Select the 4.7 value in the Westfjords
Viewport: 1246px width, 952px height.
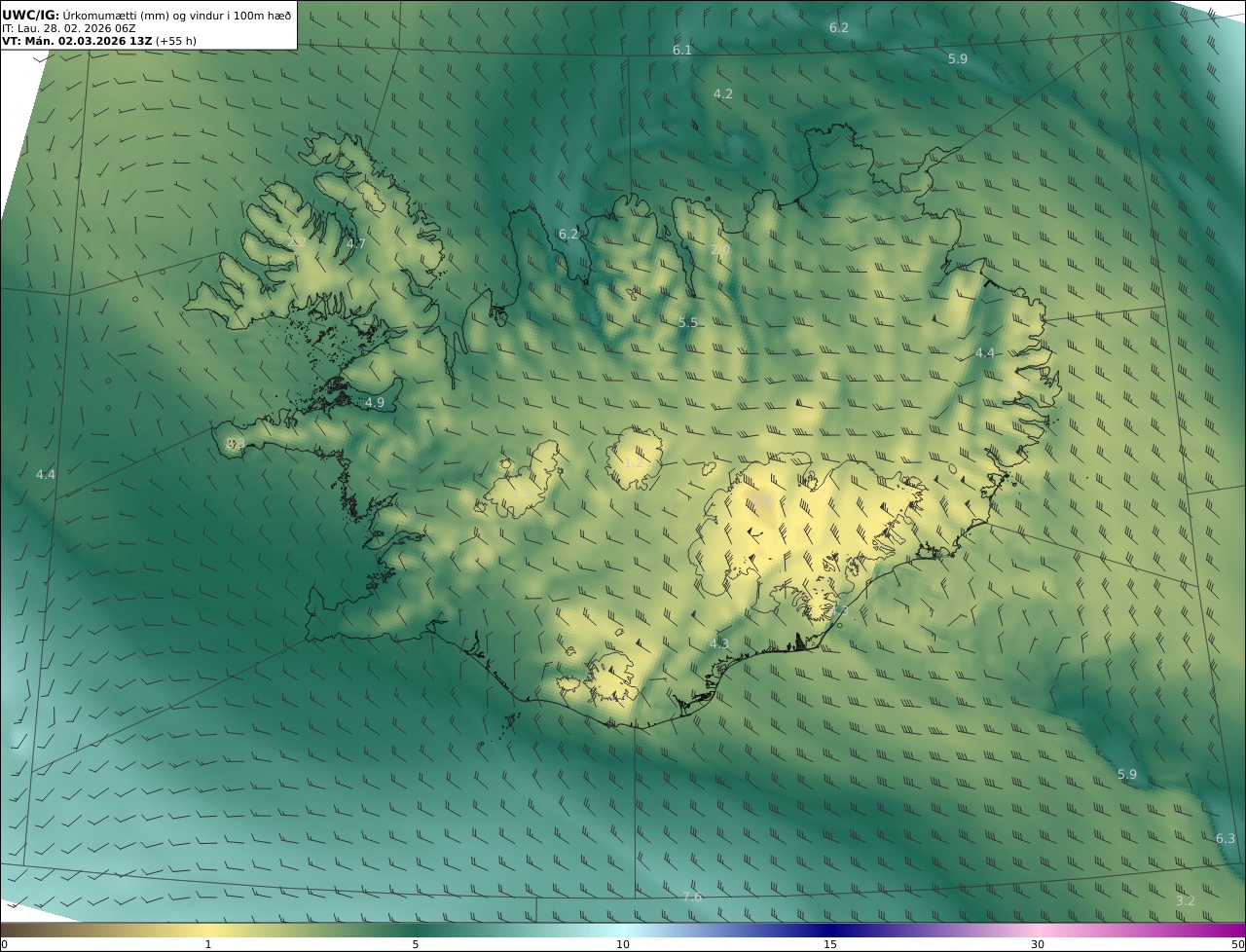point(356,244)
